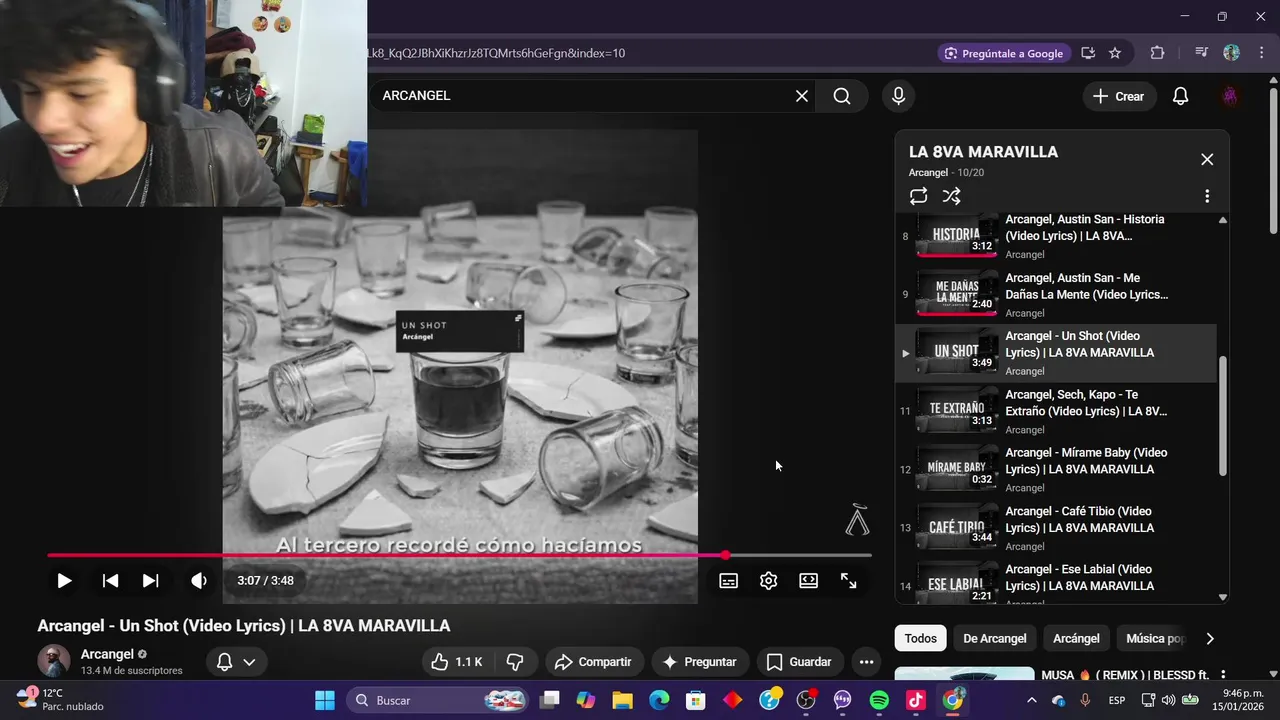The height and width of the screenshot is (720, 1280).
Task: Open notification preferences bell dropdown
Action: click(x=236, y=662)
